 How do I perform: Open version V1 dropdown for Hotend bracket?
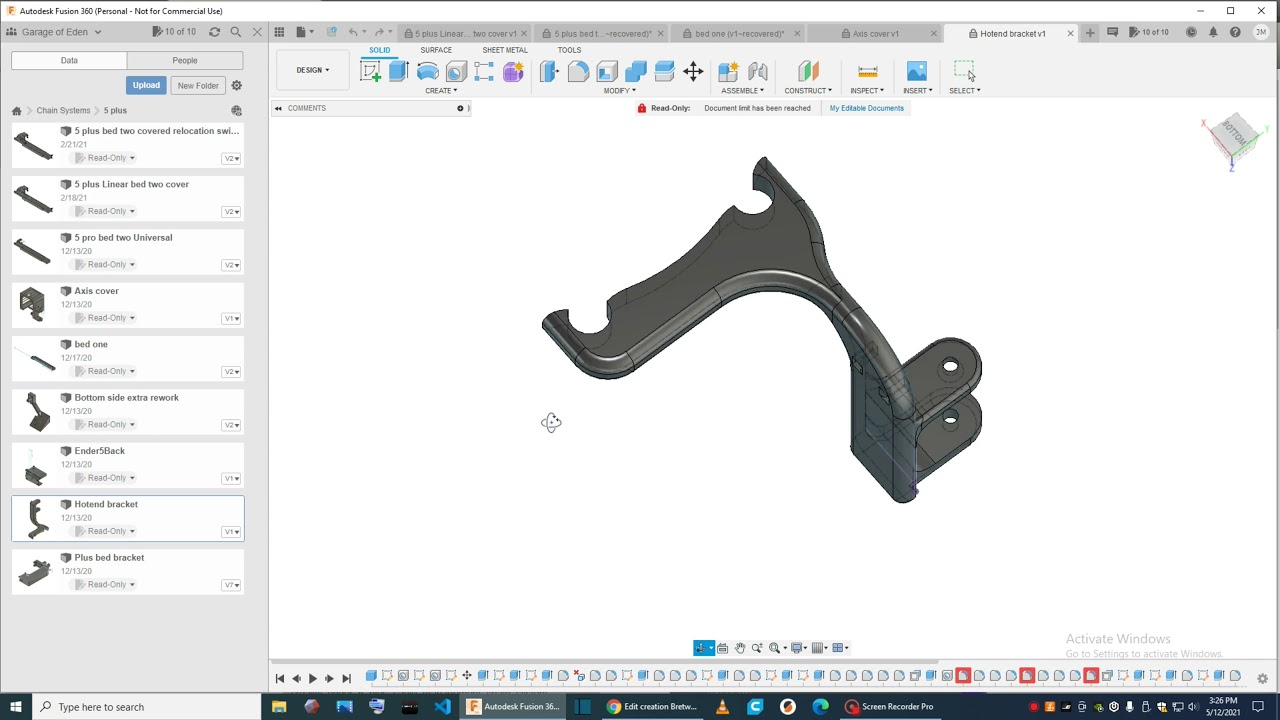tap(231, 532)
